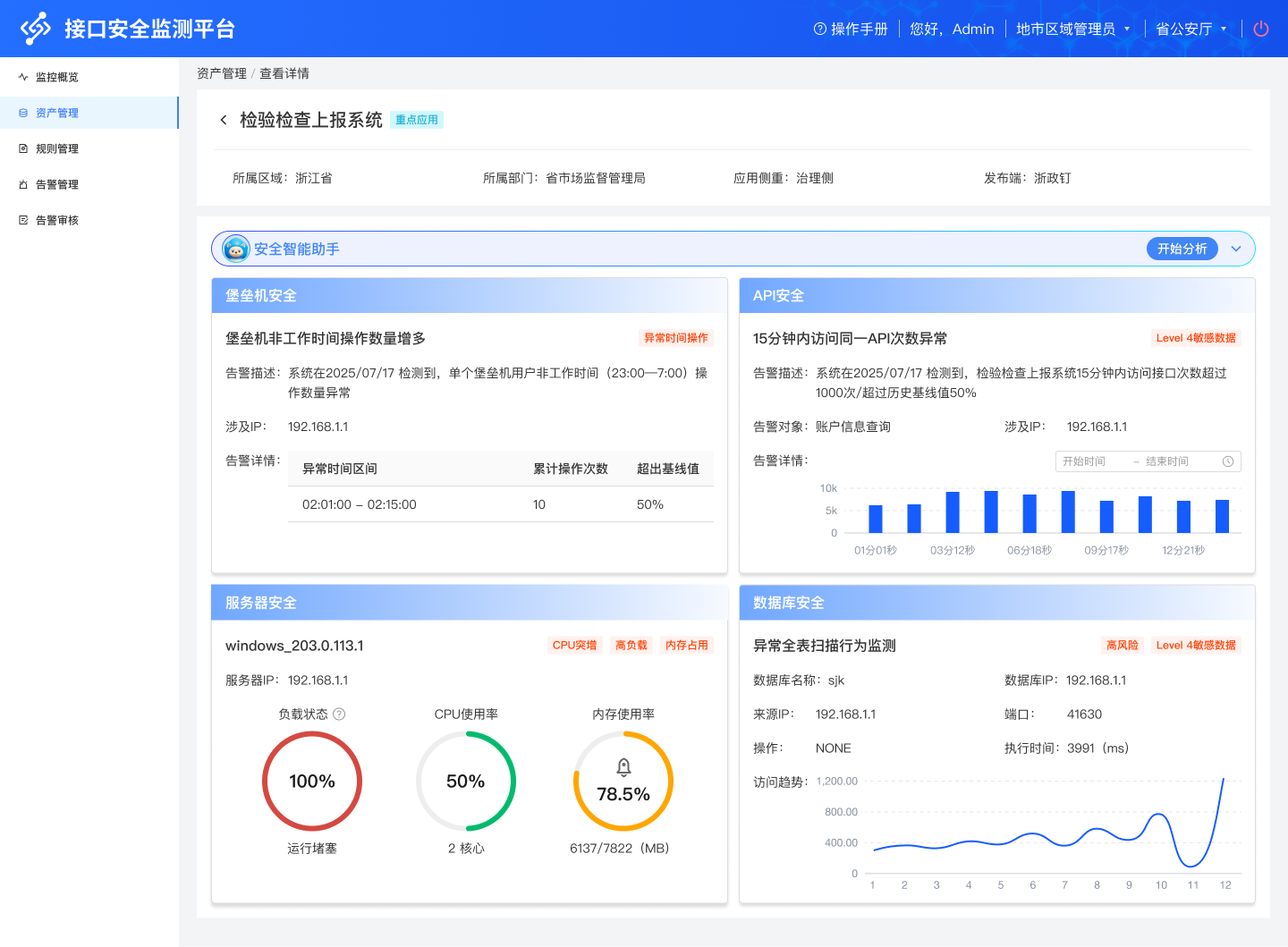Open the 规则管理 menu item
Screen dimensions: 1288x947
89,148
